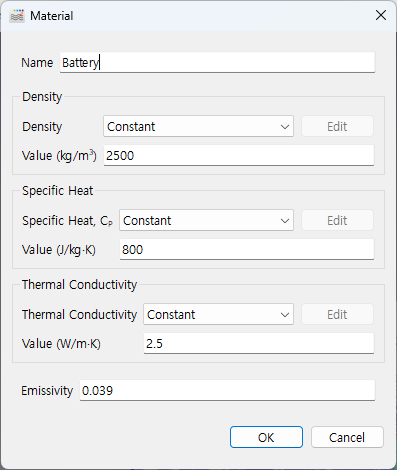Open the Density type dropdown
This screenshot has height=470, width=397.
tap(198, 126)
